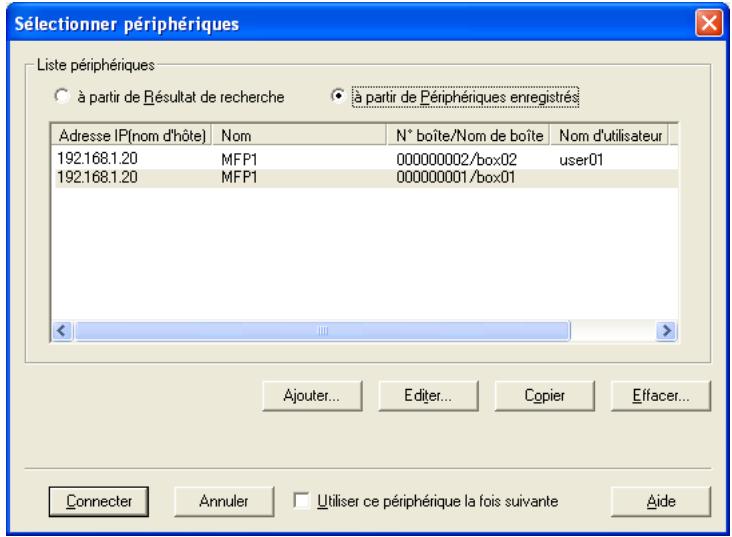
Task: Click 'Nom d'utilisateur' column header
Action: click(609, 135)
